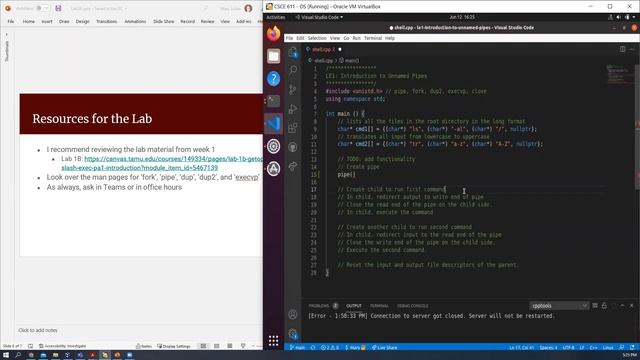Switch to Slide Sorter view in PowerPoint
Viewport: 640px width, 360px height.
(x=216, y=346)
